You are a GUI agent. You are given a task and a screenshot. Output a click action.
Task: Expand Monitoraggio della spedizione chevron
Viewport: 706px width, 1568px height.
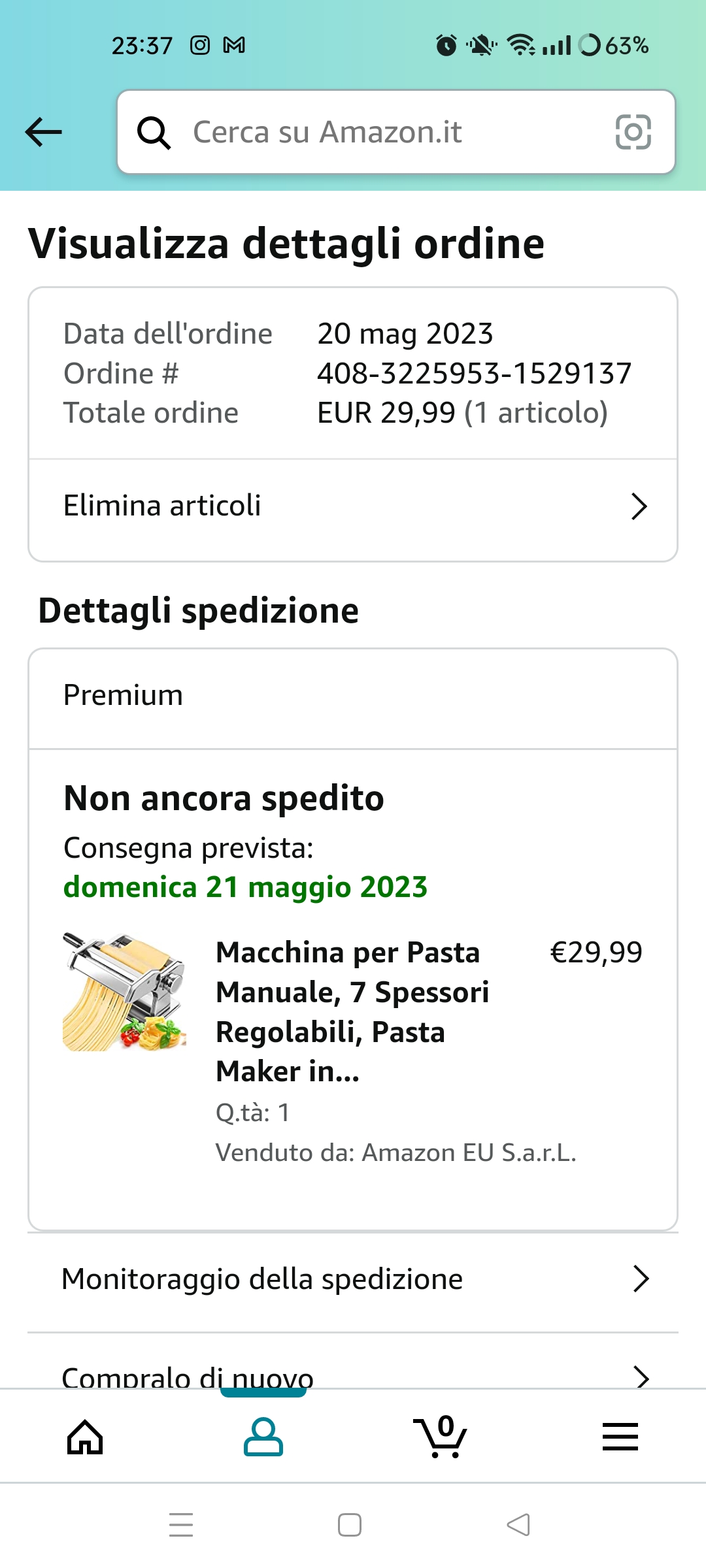pyautogui.click(x=641, y=1279)
